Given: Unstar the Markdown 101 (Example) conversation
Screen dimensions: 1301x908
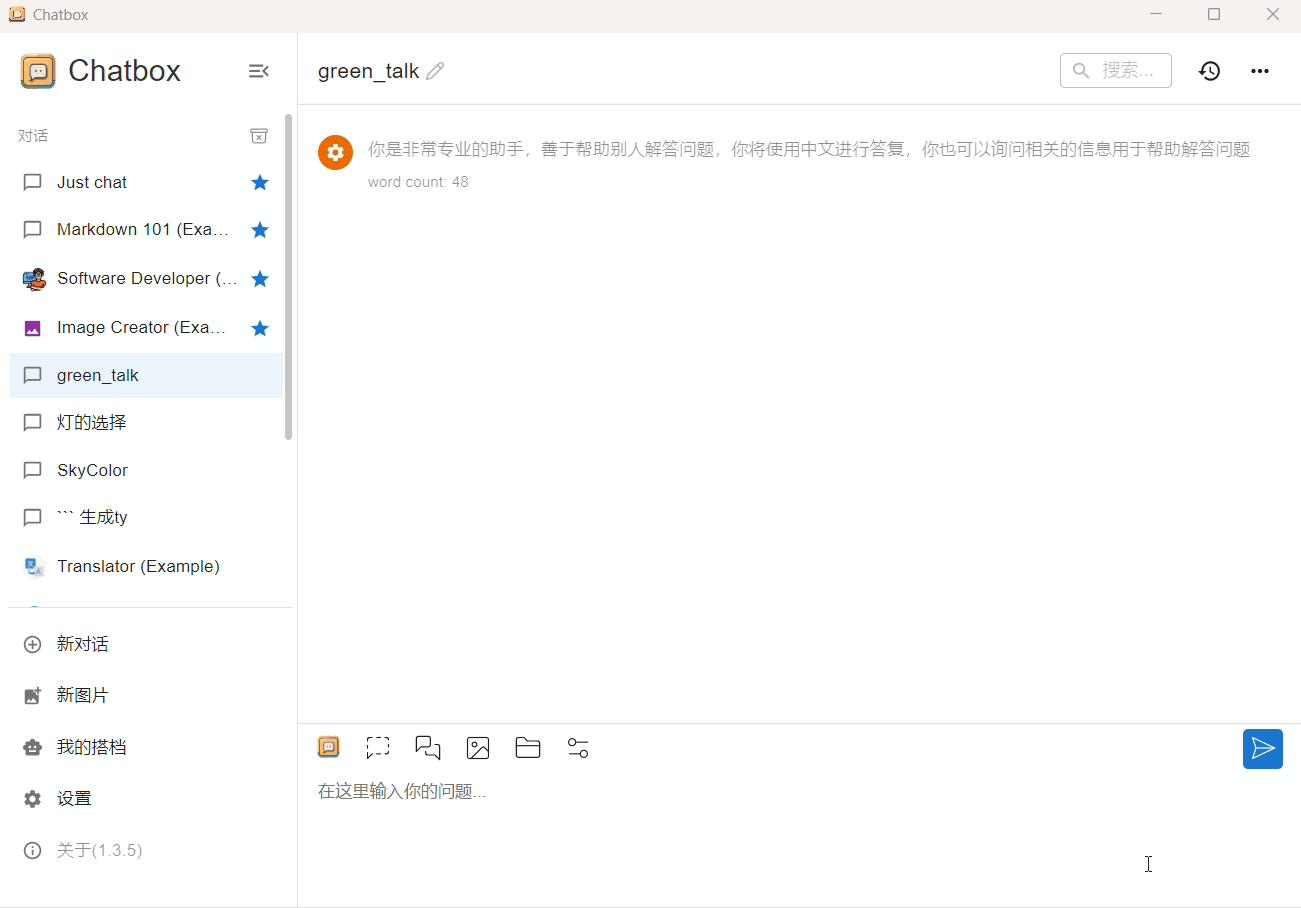Looking at the screenshot, I should [260, 229].
